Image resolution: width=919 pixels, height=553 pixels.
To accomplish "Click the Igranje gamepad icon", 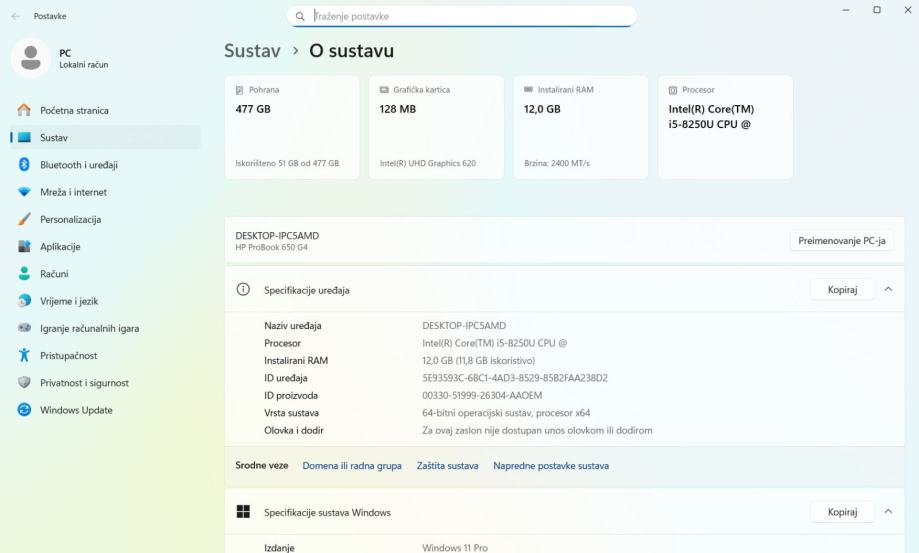I will click(24, 328).
